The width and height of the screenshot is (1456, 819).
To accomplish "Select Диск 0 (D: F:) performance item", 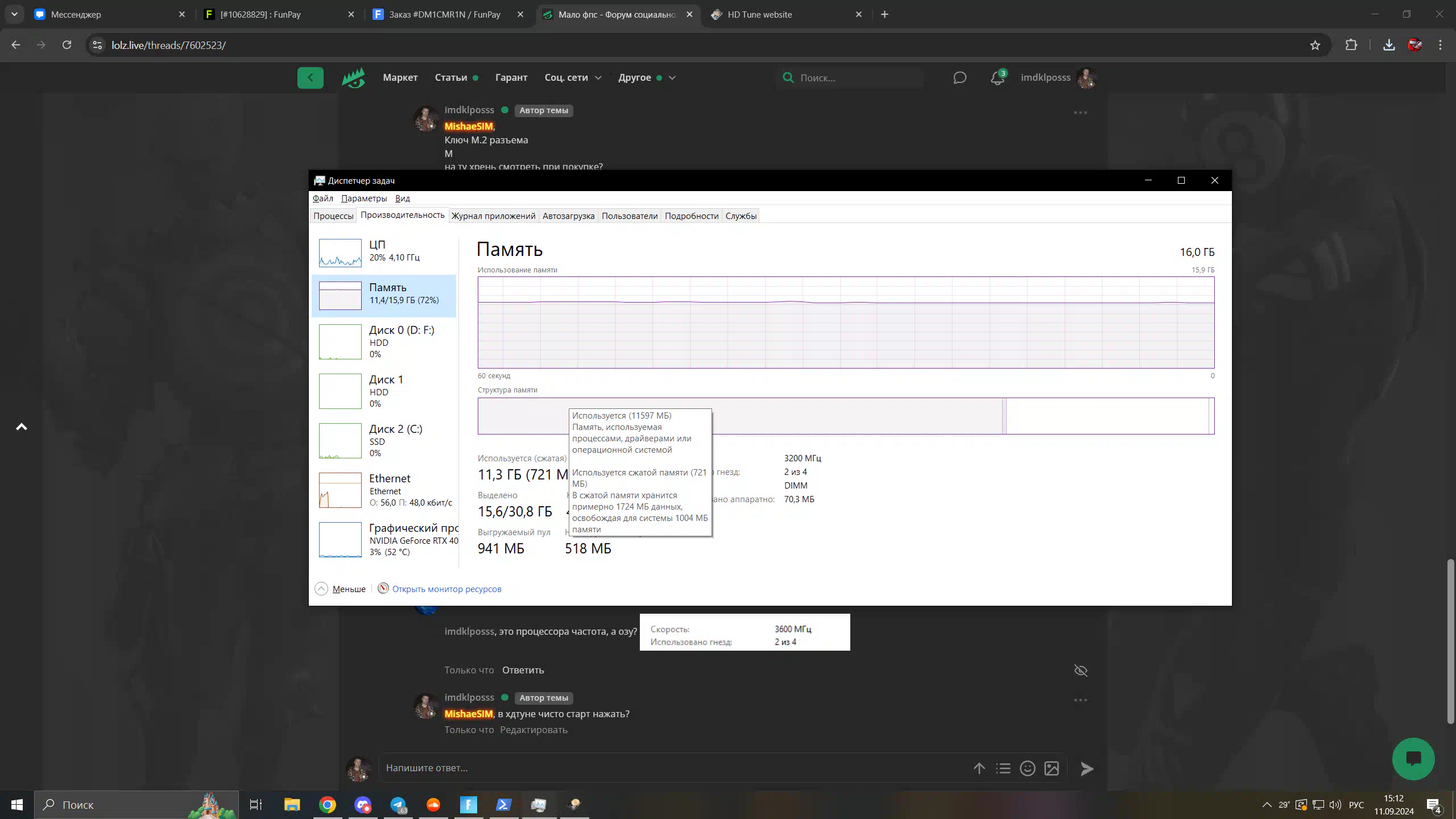I will pyautogui.click(x=384, y=342).
